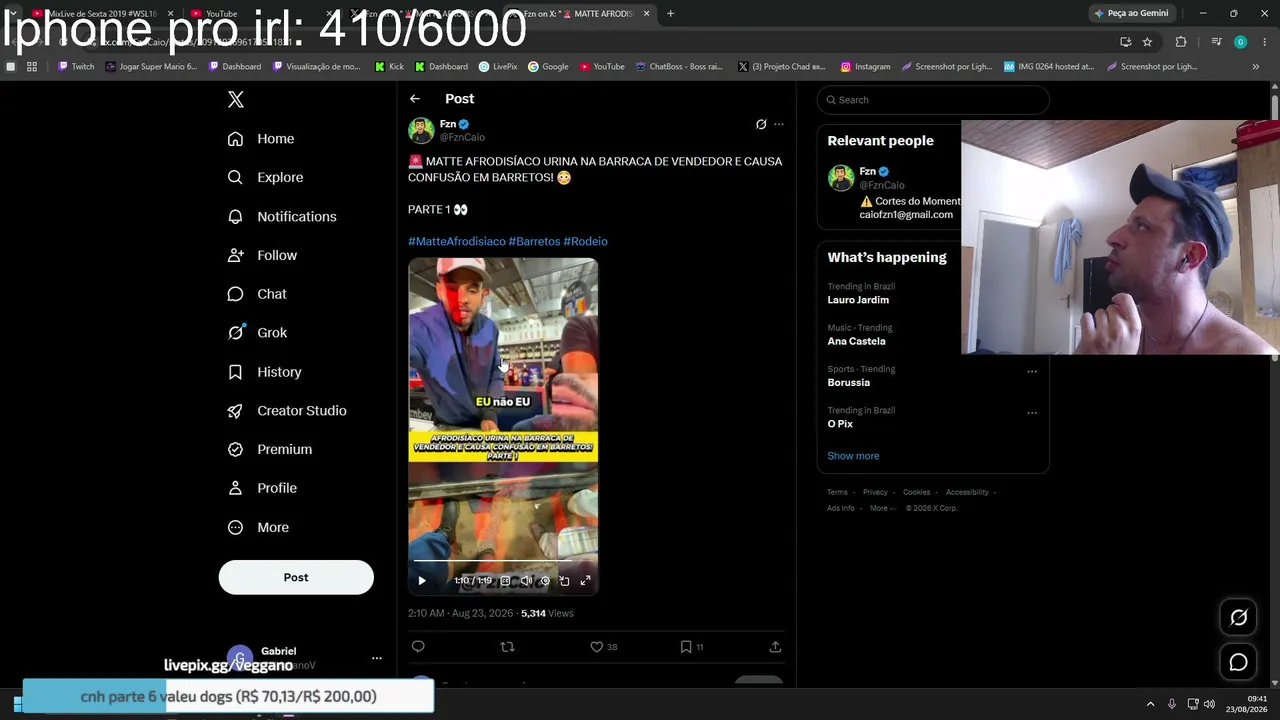Open the Borussia trending topic

click(x=848, y=383)
